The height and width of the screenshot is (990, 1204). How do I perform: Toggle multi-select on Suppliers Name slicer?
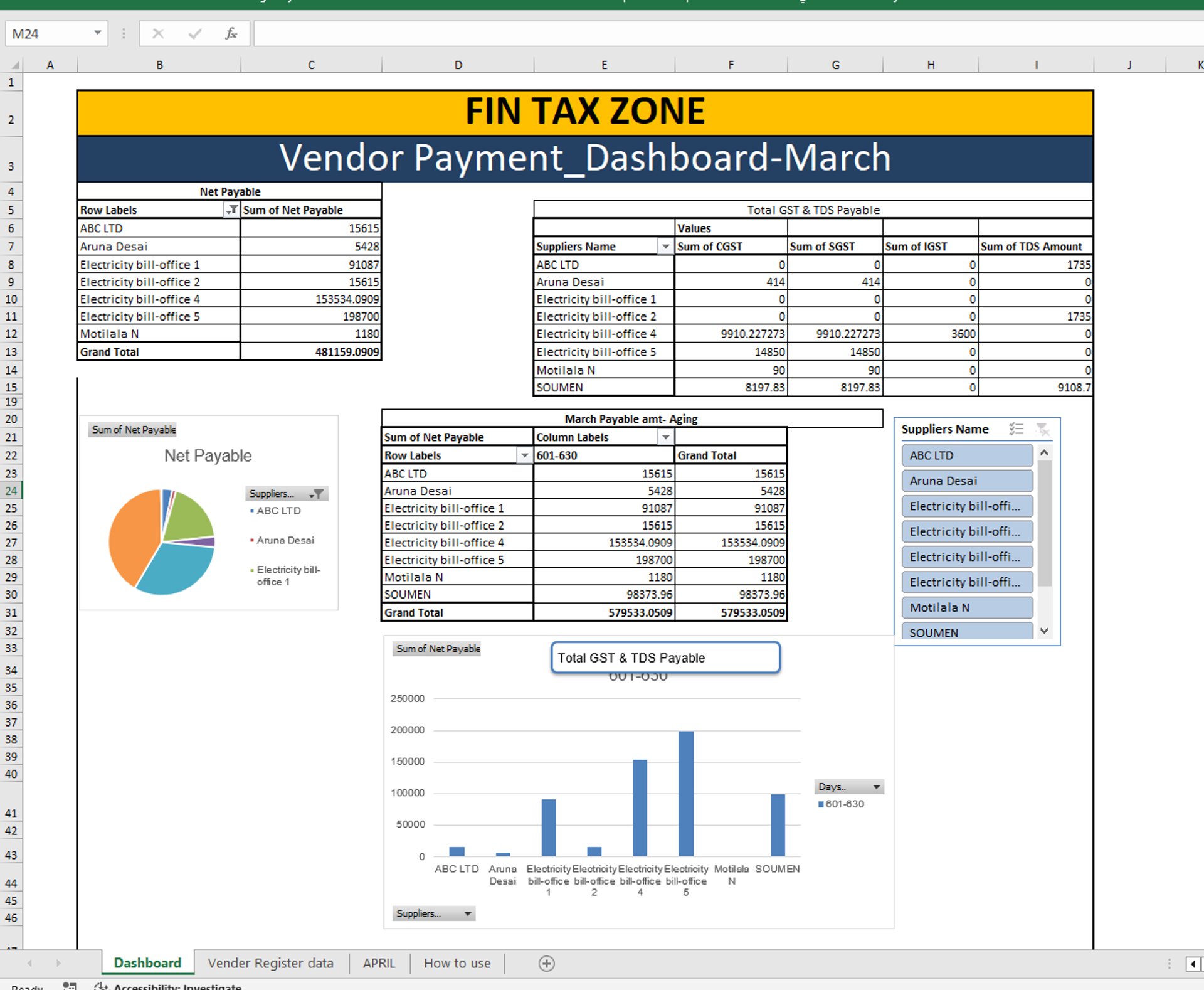click(x=1016, y=429)
